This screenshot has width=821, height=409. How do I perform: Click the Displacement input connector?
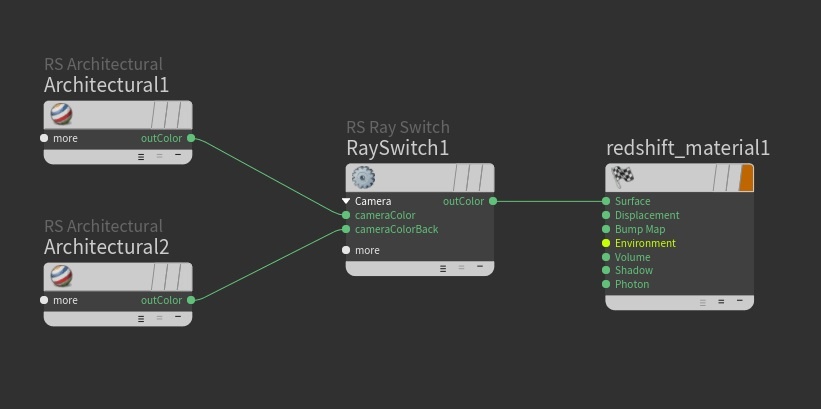[606, 215]
